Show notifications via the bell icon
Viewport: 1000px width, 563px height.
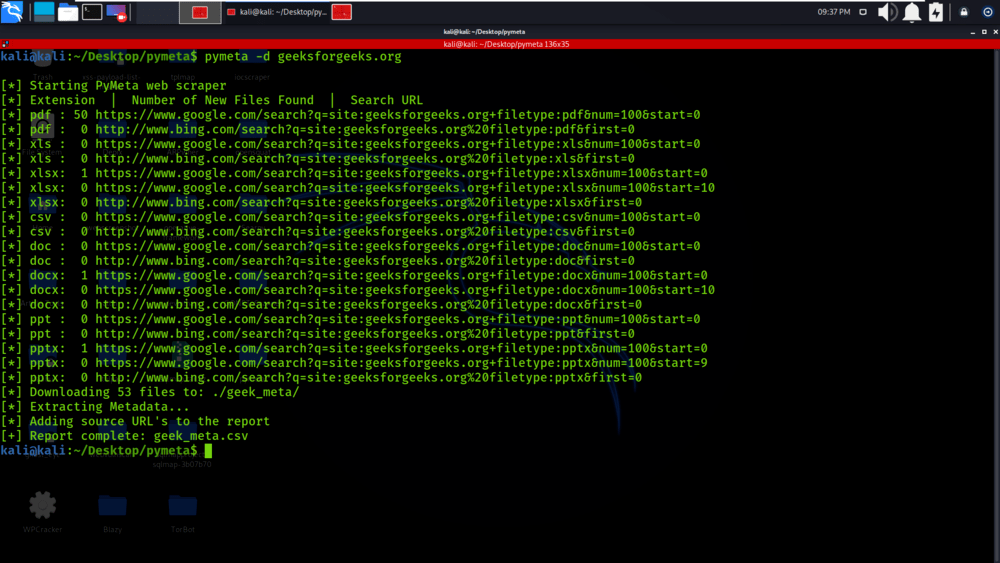(x=912, y=12)
